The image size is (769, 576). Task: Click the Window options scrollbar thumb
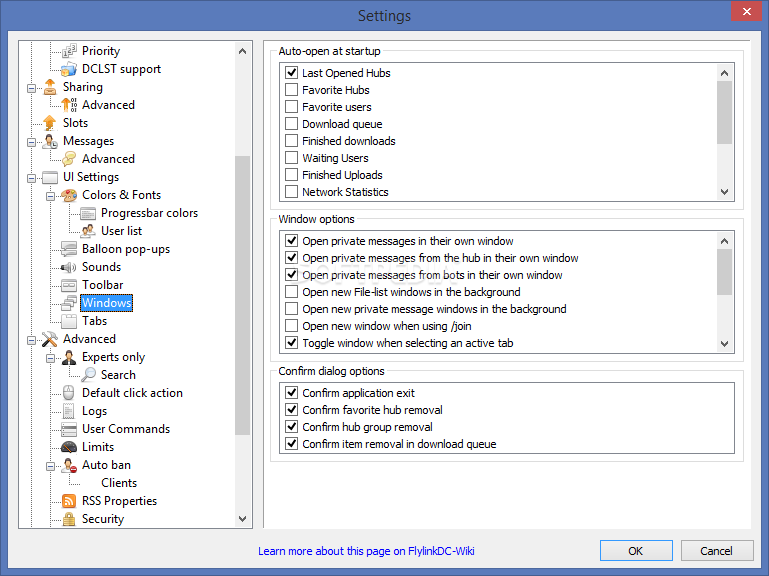coord(724,272)
